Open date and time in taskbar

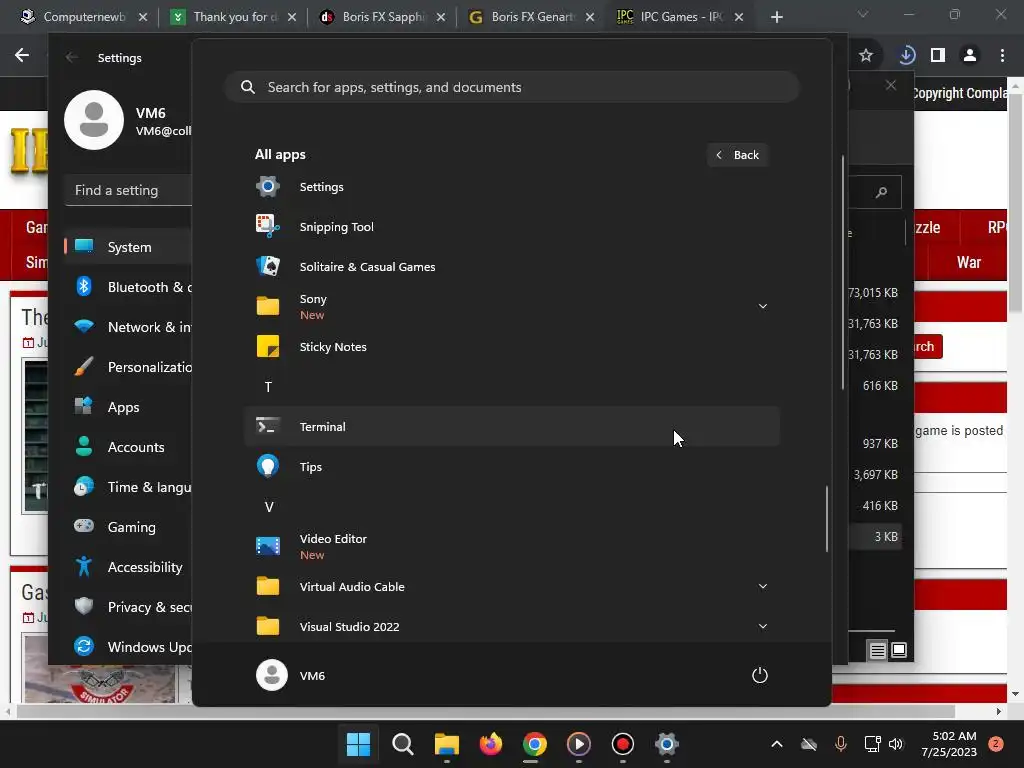click(949, 744)
